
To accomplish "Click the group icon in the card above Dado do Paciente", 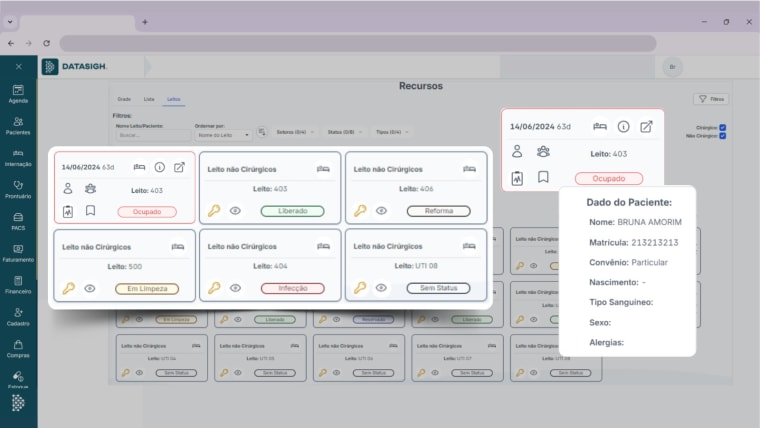I will point(543,152).
